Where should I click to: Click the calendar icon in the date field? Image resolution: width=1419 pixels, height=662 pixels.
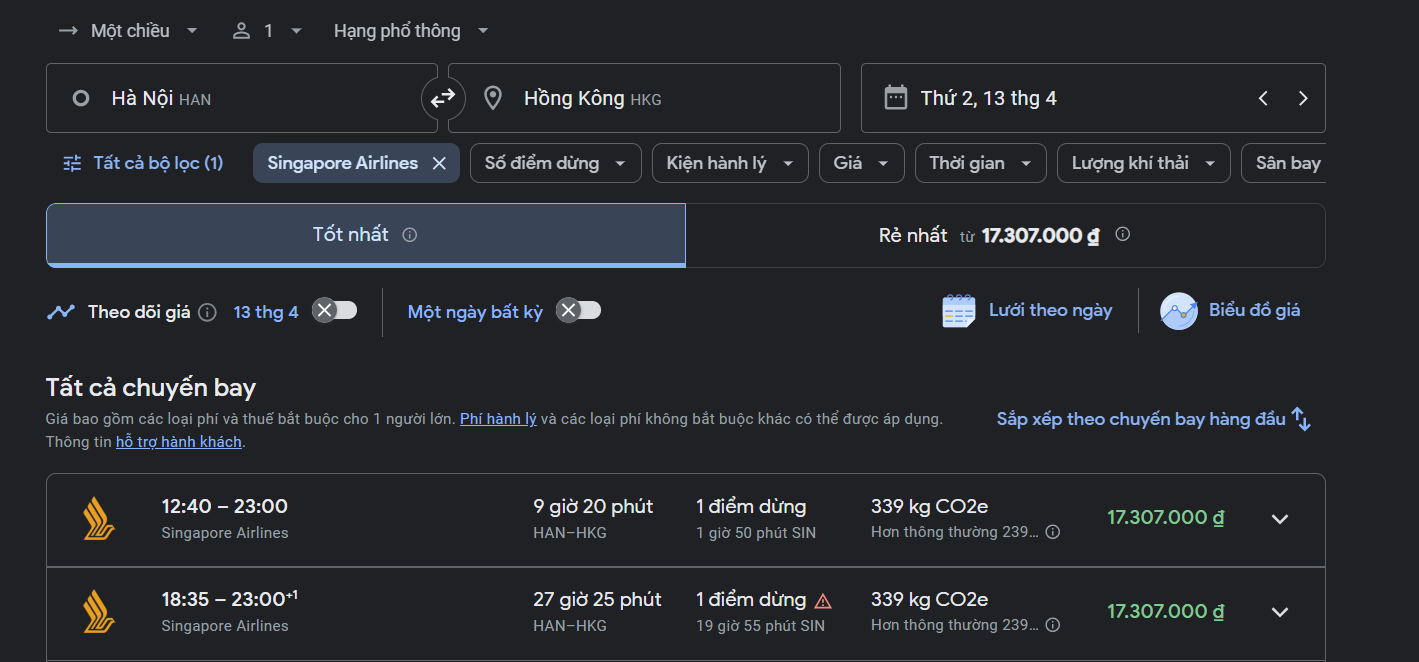894,97
